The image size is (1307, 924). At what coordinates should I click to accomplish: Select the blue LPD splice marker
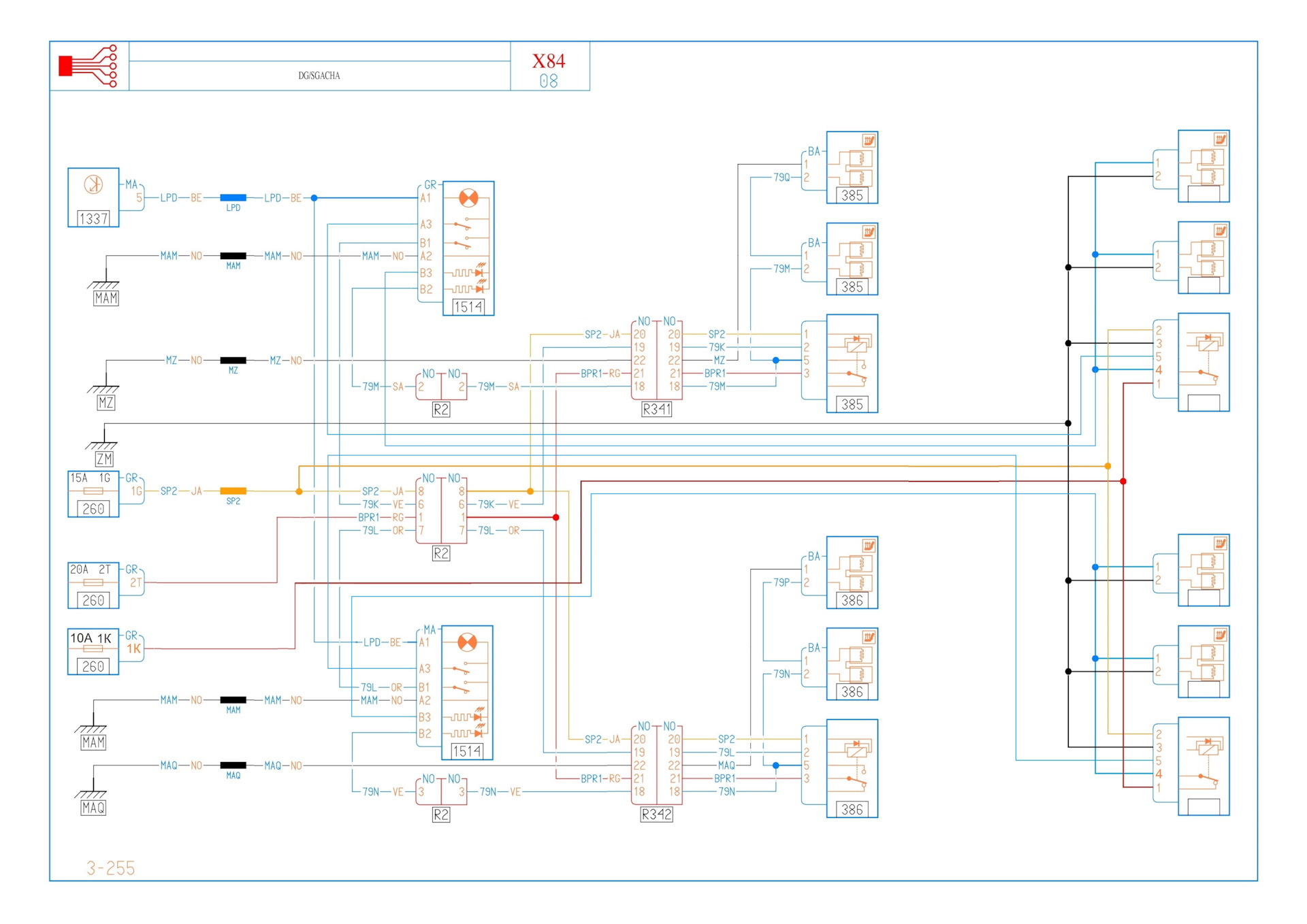[x=233, y=198]
